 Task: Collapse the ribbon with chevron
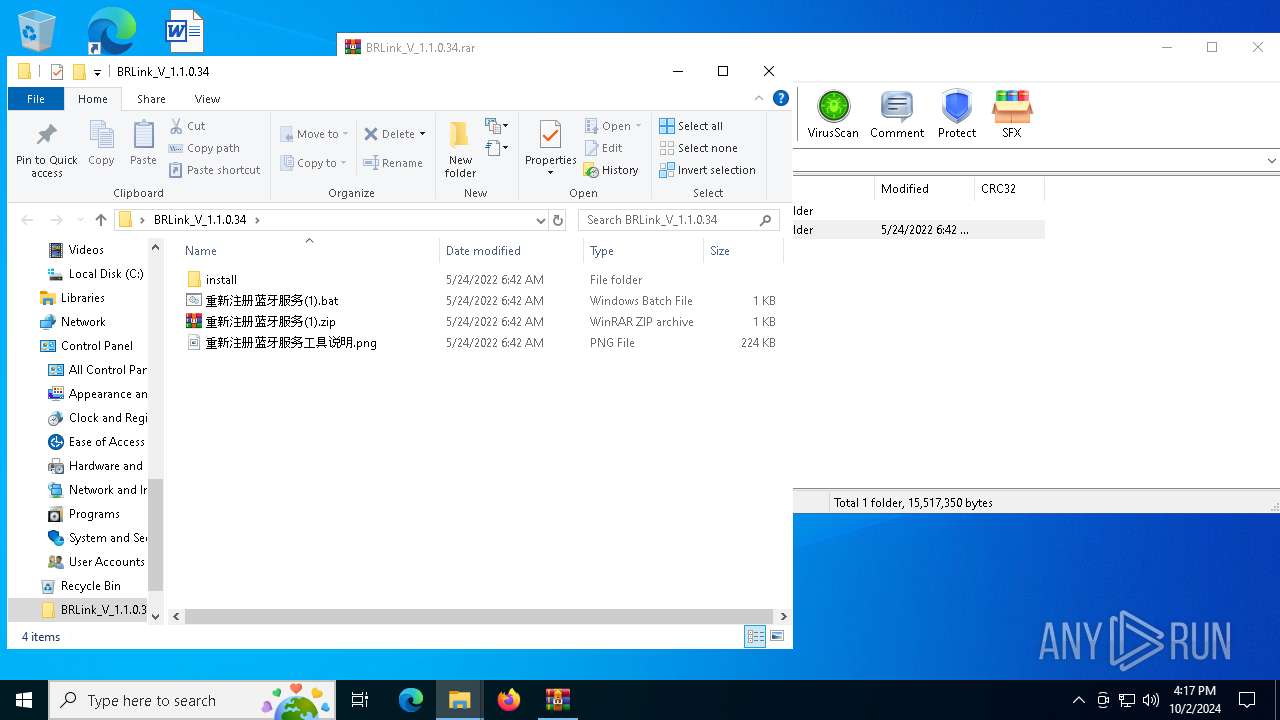coord(758,98)
